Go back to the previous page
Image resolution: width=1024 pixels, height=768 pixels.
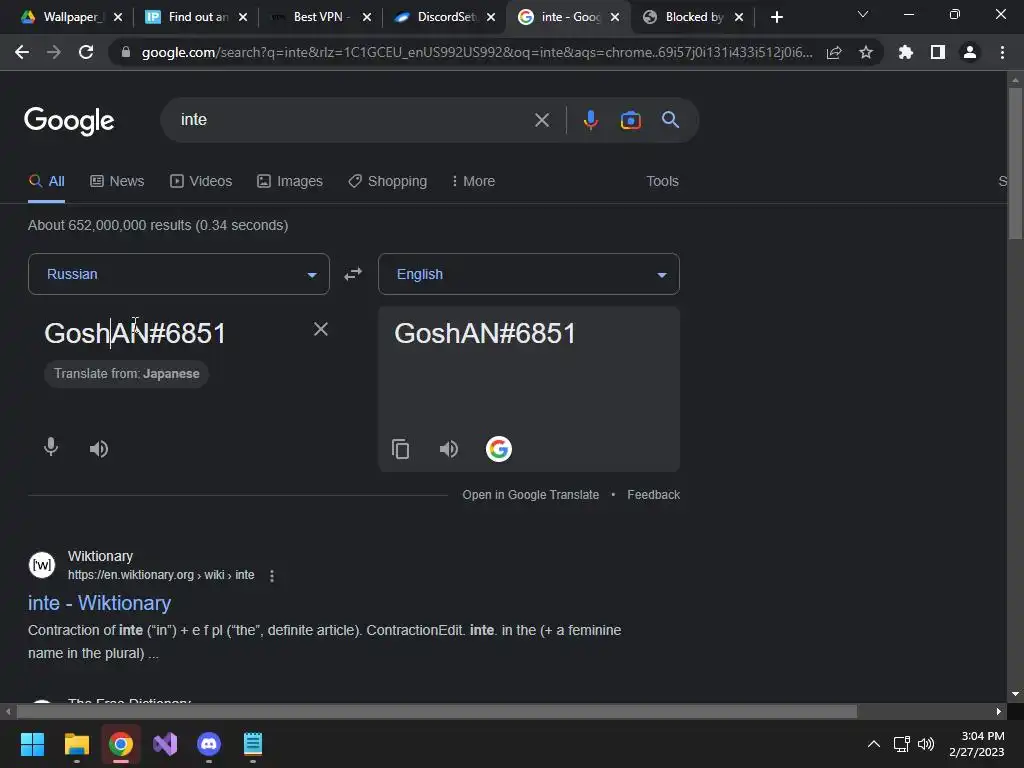[22, 52]
